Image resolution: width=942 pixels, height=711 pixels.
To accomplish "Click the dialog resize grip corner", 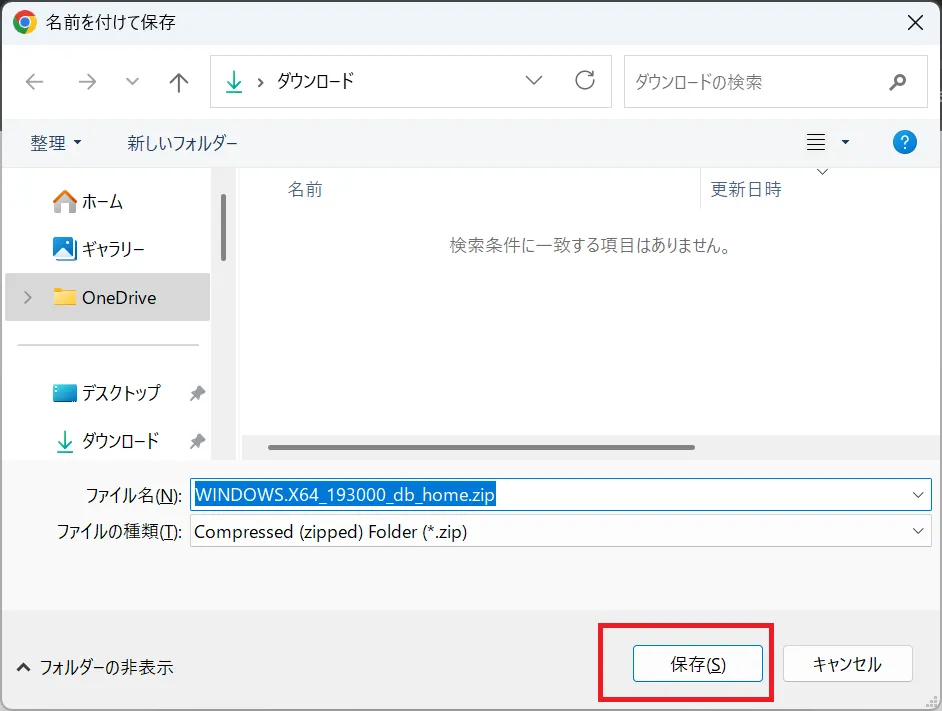I will pos(932,702).
